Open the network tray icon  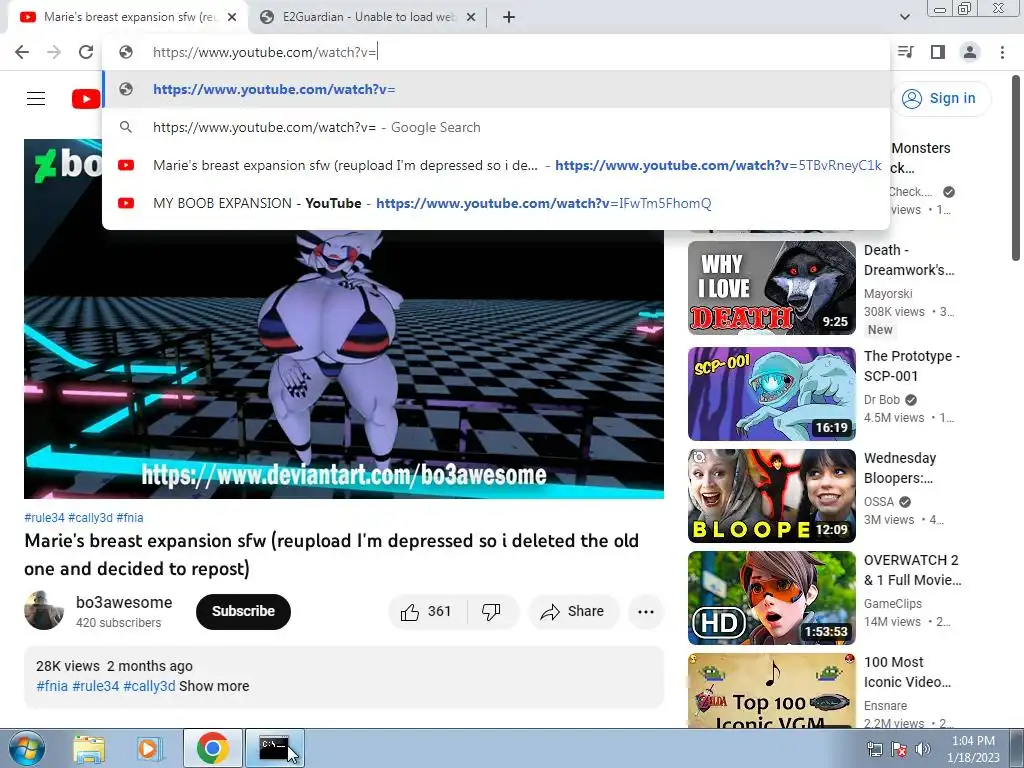pyautogui.click(x=874, y=749)
